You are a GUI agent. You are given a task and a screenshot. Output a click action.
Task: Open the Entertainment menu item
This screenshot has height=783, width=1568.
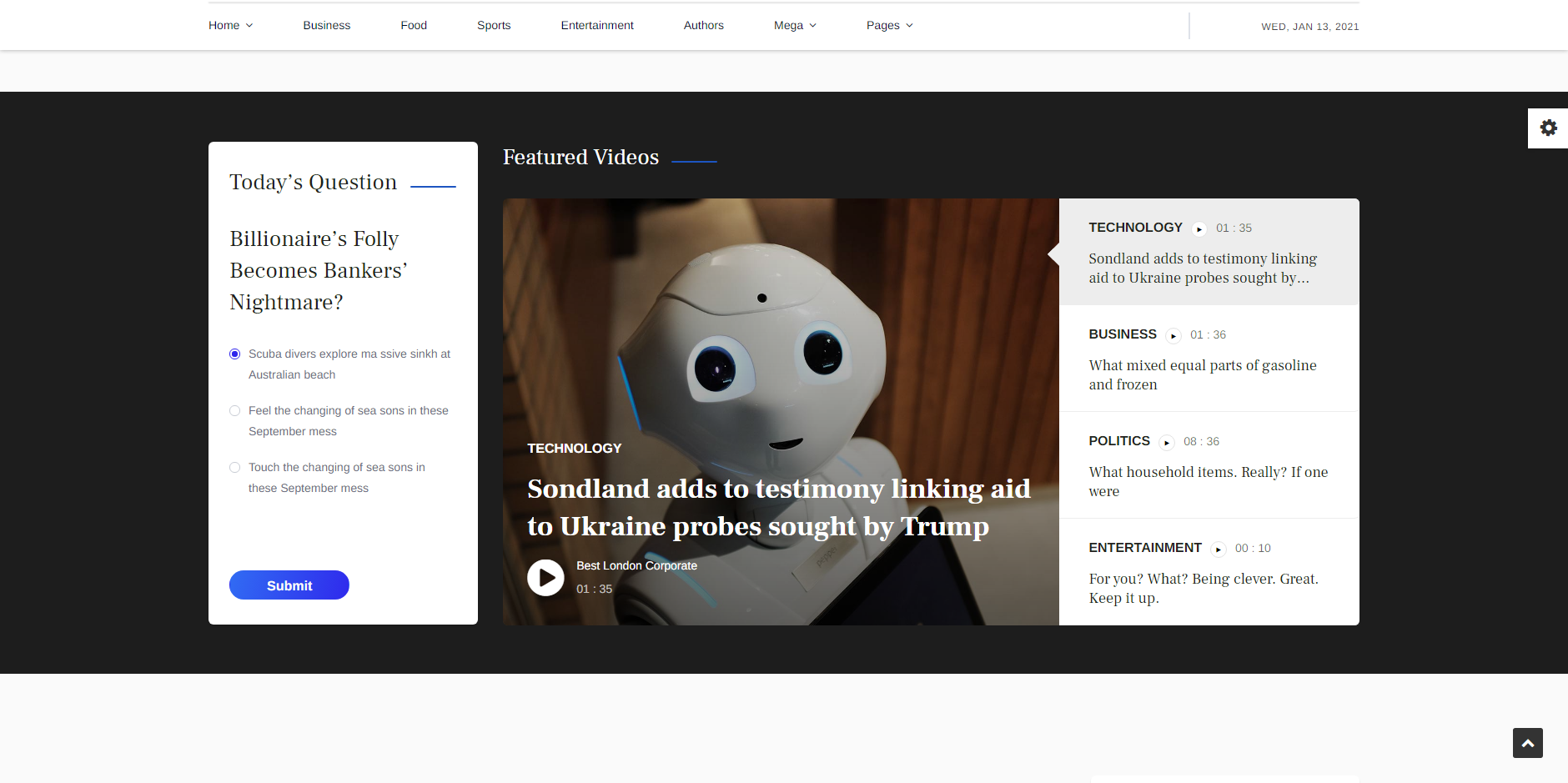pyautogui.click(x=597, y=25)
